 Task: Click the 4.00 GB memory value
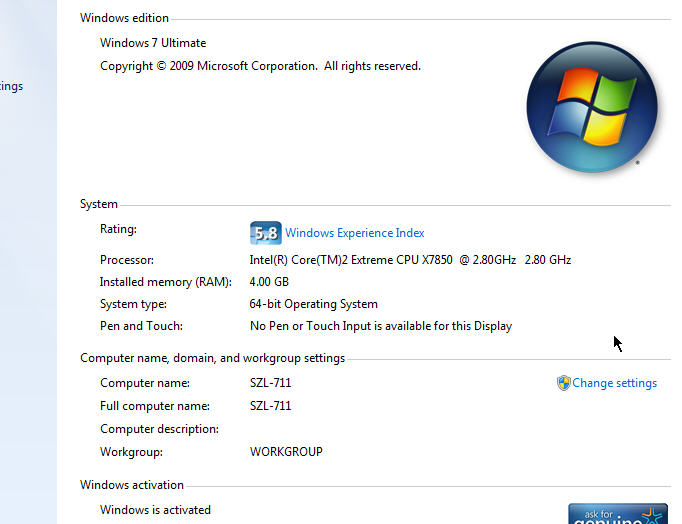269,282
